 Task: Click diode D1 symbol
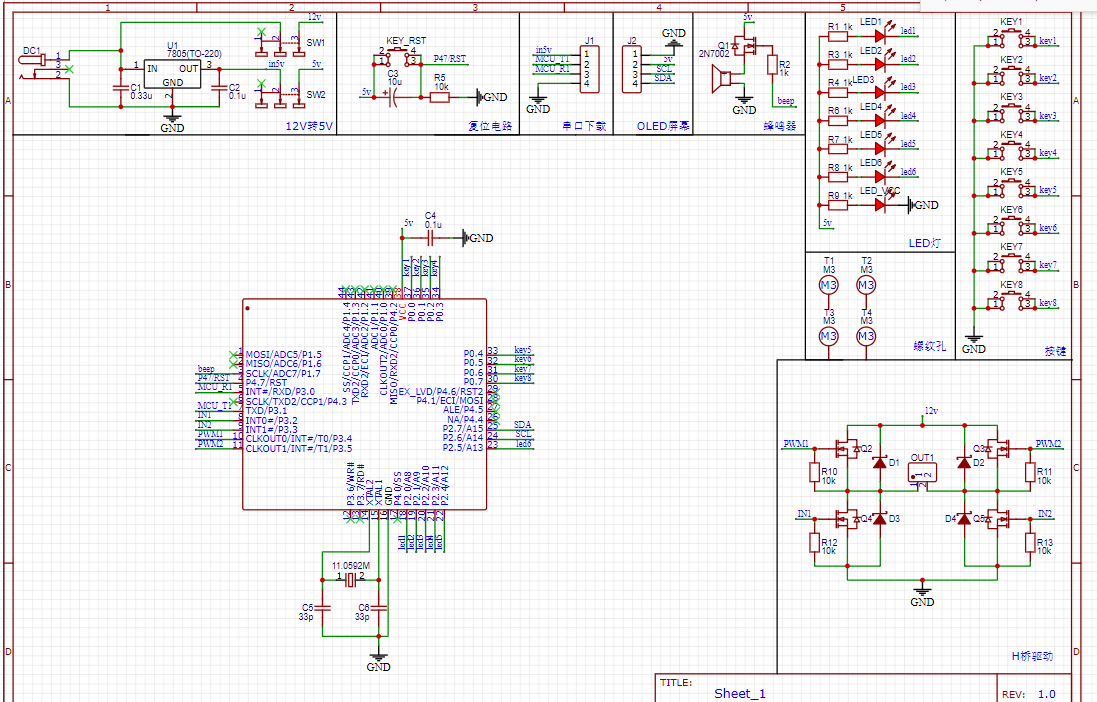pos(880,462)
